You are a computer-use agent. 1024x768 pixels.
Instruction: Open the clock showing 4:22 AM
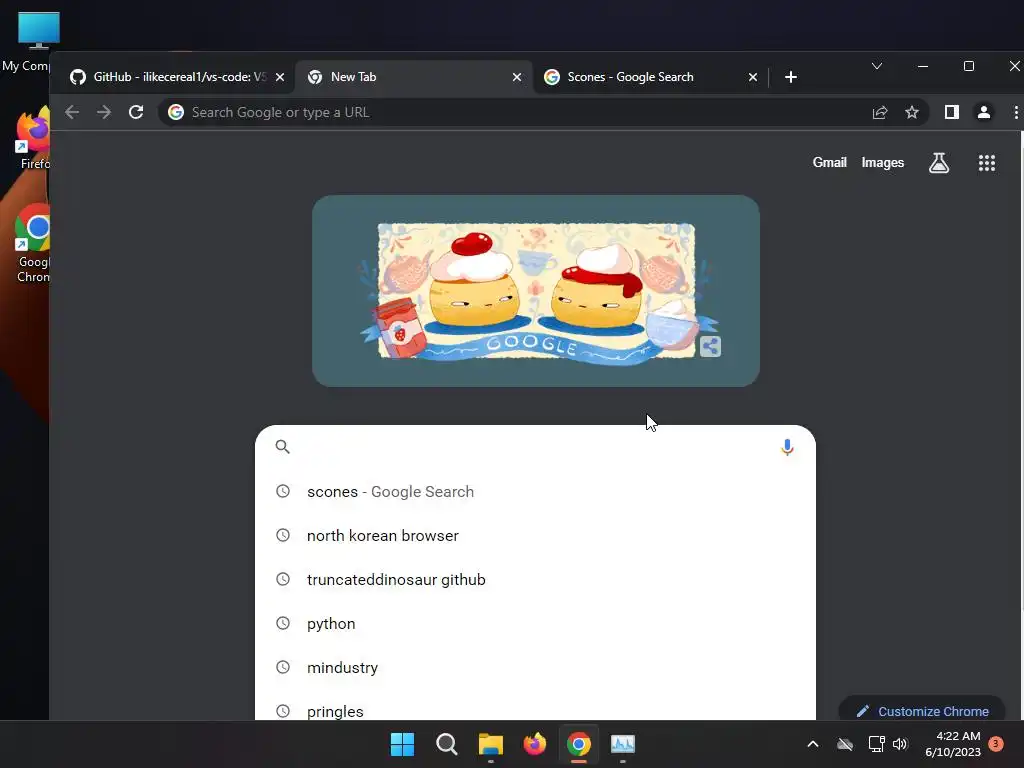(953, 744)
